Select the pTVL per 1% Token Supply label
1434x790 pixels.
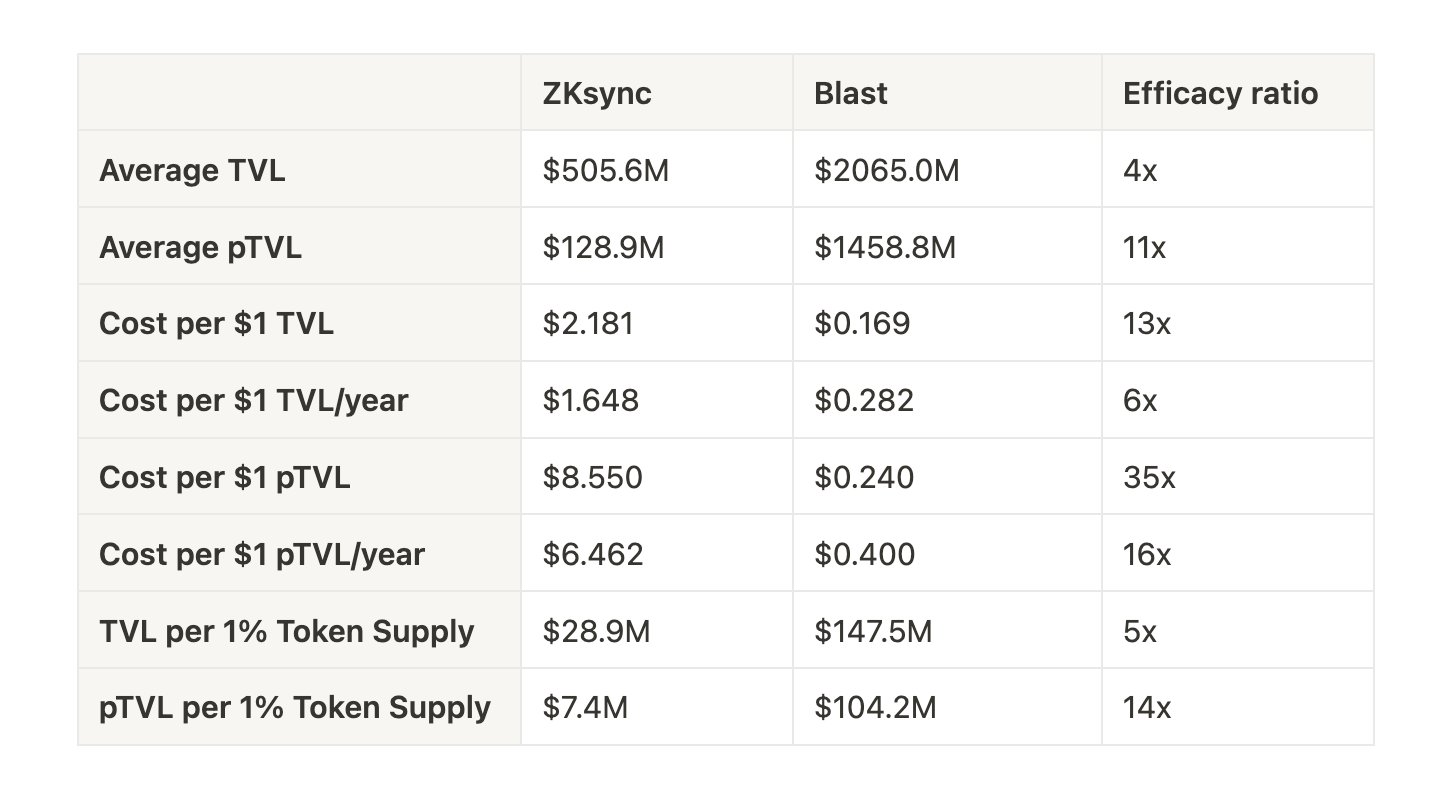[x=295, y=708]
